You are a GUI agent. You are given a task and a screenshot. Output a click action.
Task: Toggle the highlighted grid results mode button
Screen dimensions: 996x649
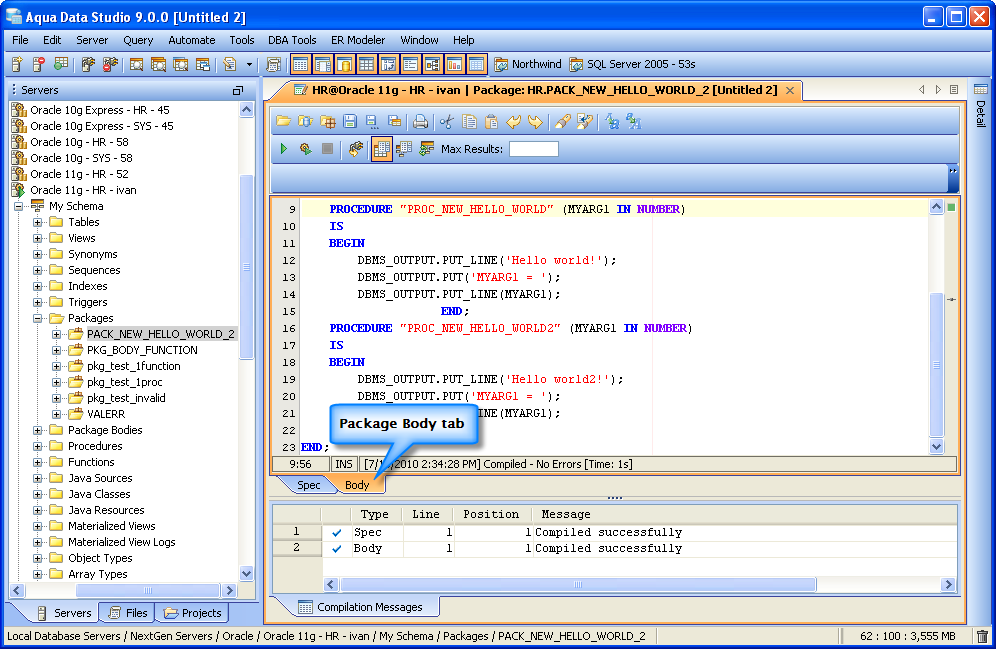(x=381, y=149)
